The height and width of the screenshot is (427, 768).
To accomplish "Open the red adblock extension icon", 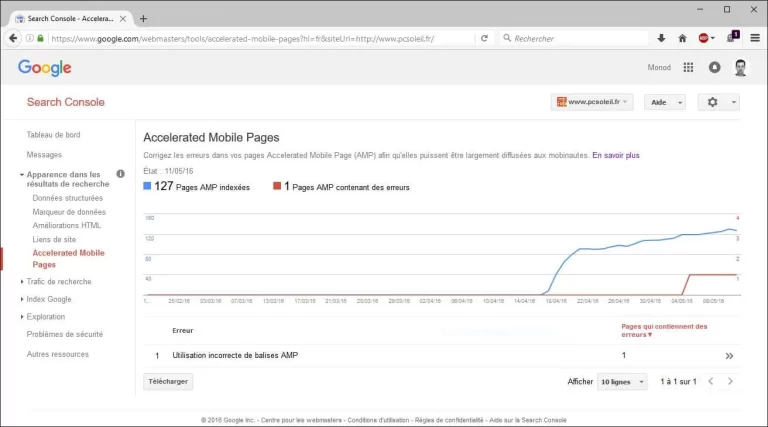I will [x=704, y=38].
